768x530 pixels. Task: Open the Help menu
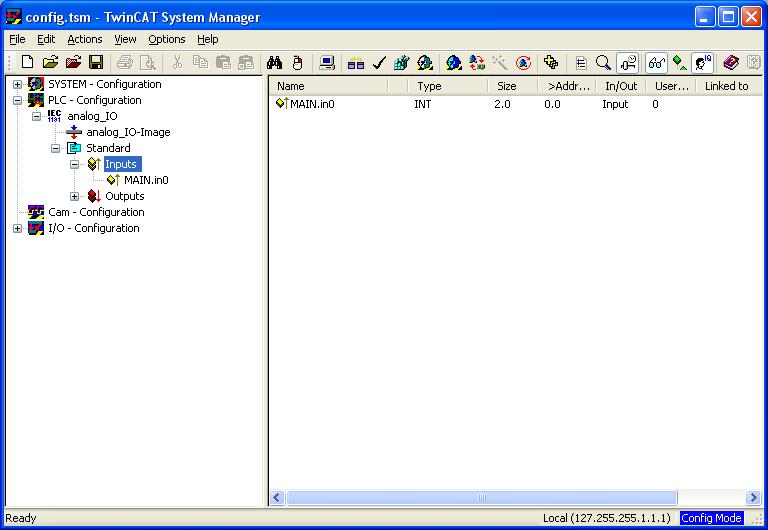(x=208, y=39)
